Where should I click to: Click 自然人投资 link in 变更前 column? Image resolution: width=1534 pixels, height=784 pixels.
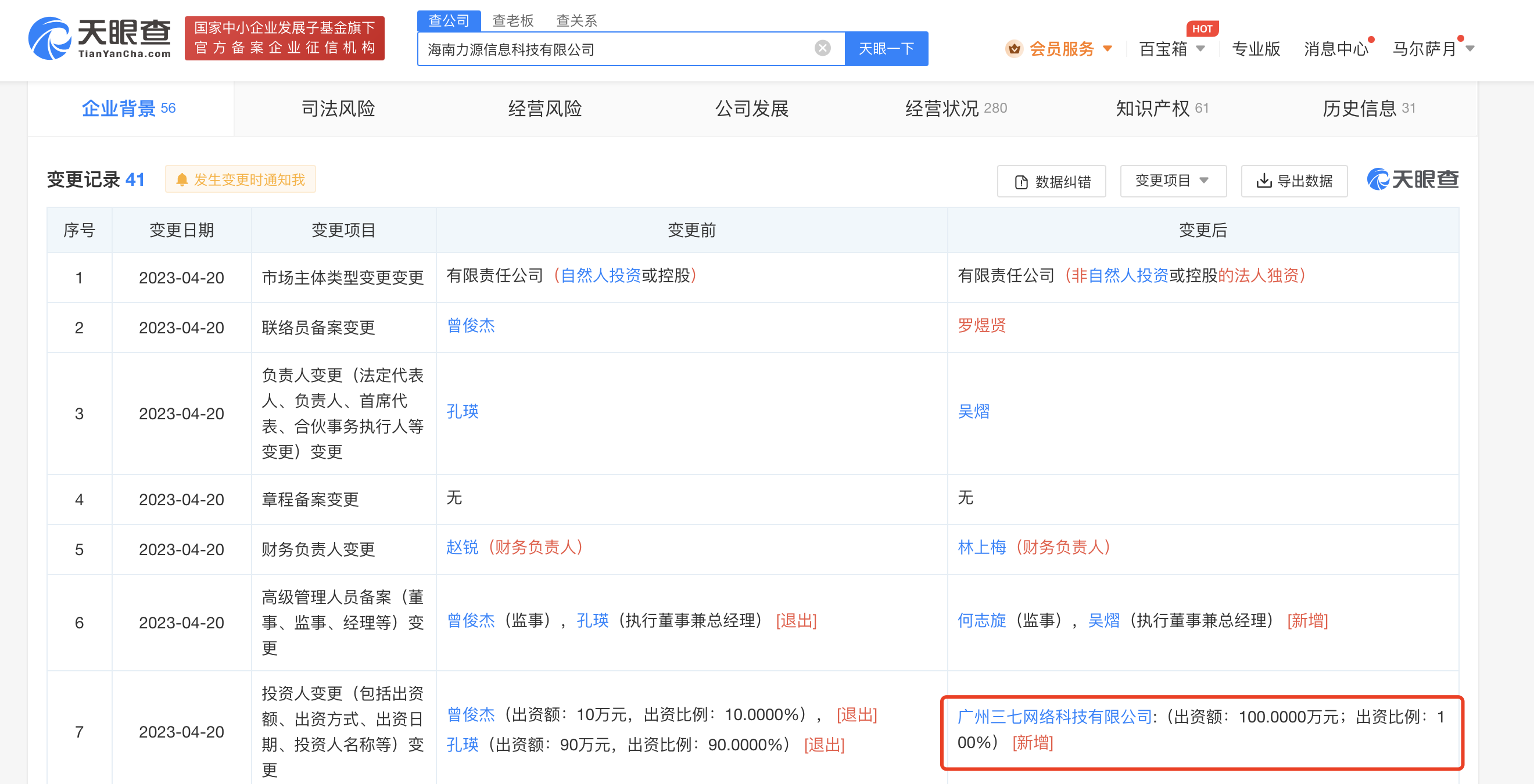[601, 276]
